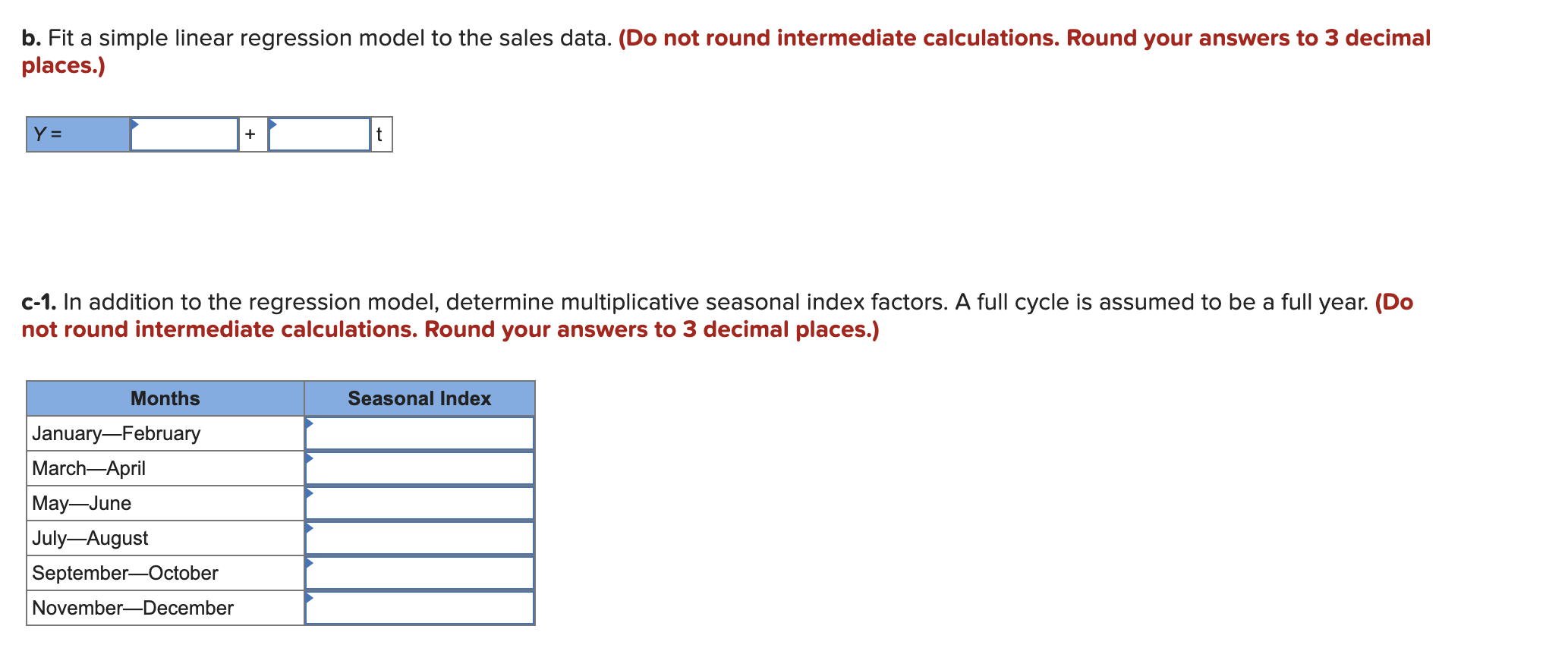Click the July—August Seasonal Index field
This screenshot has height=645, width=1568.
pos(421,537)
